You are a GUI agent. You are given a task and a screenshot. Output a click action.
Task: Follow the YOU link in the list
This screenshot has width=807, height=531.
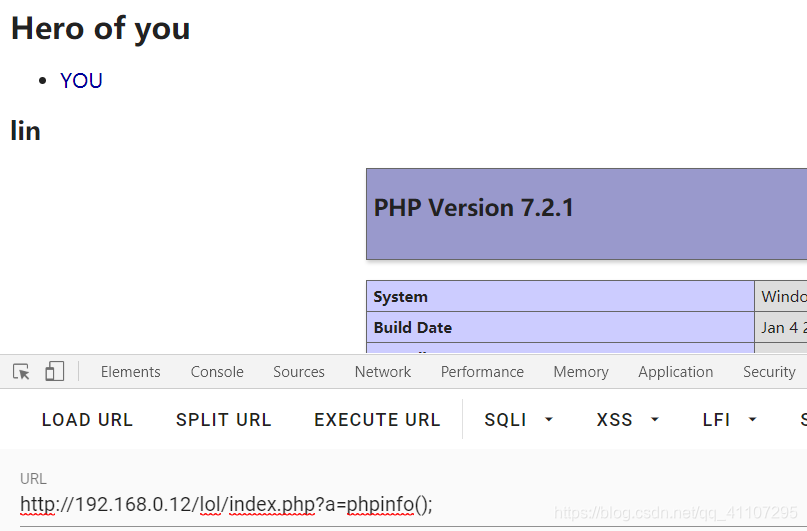81,81
